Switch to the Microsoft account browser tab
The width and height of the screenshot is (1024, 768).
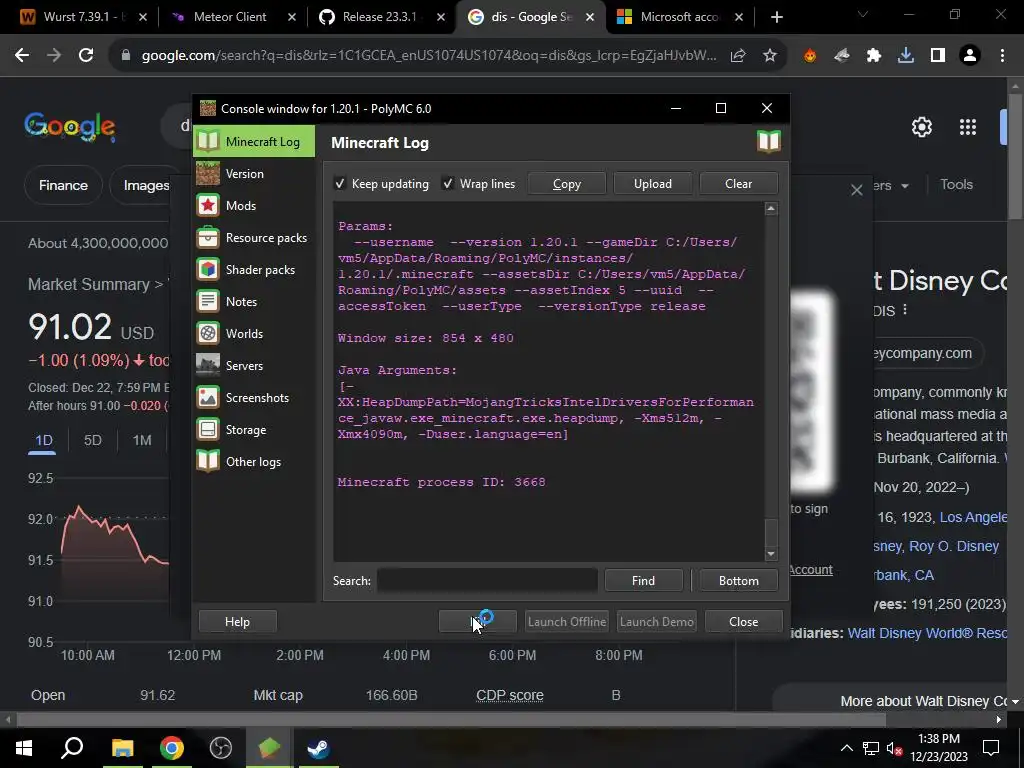tap(679, 17)
